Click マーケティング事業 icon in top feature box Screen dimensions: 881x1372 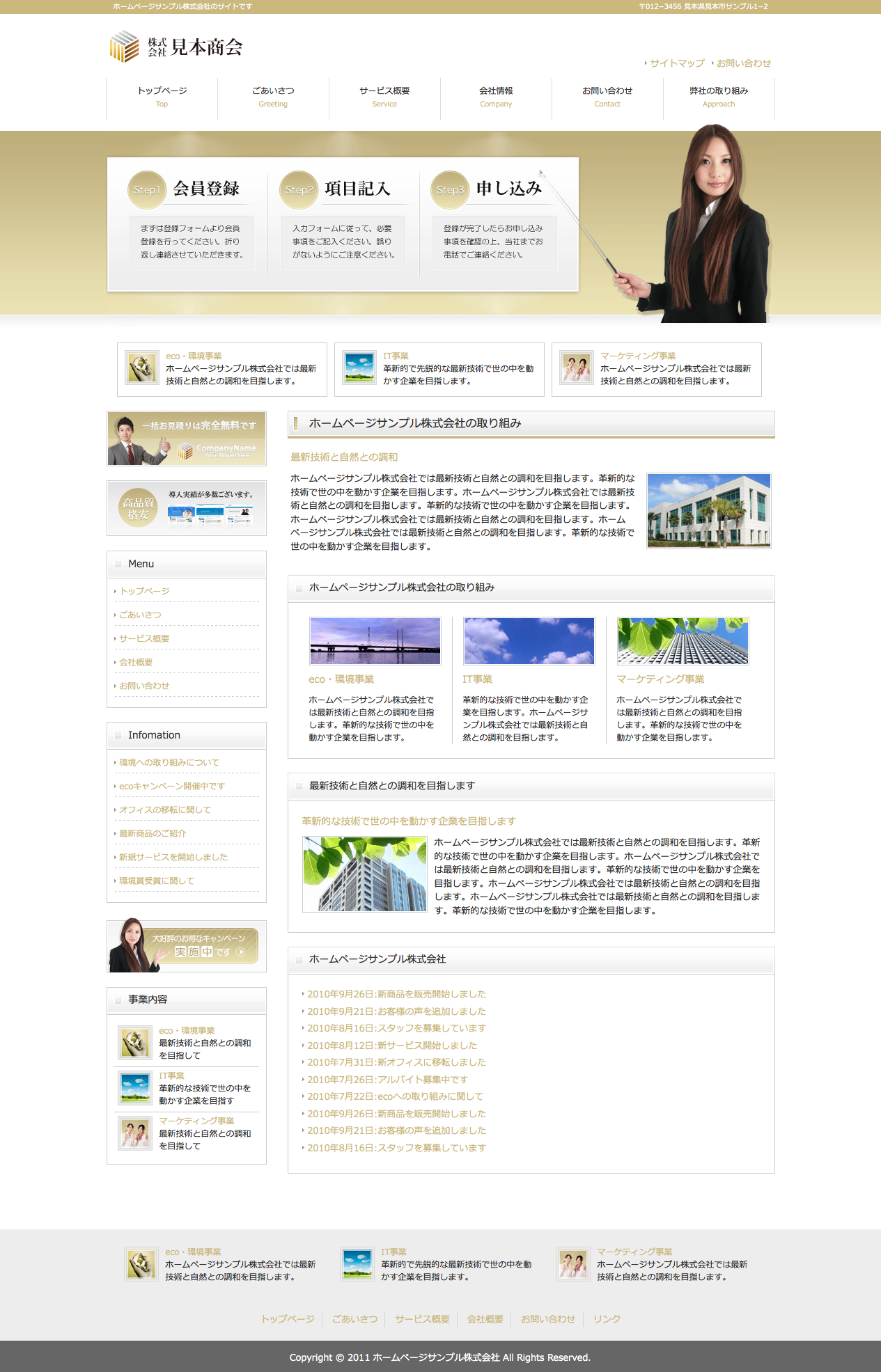tap(577, 368)
